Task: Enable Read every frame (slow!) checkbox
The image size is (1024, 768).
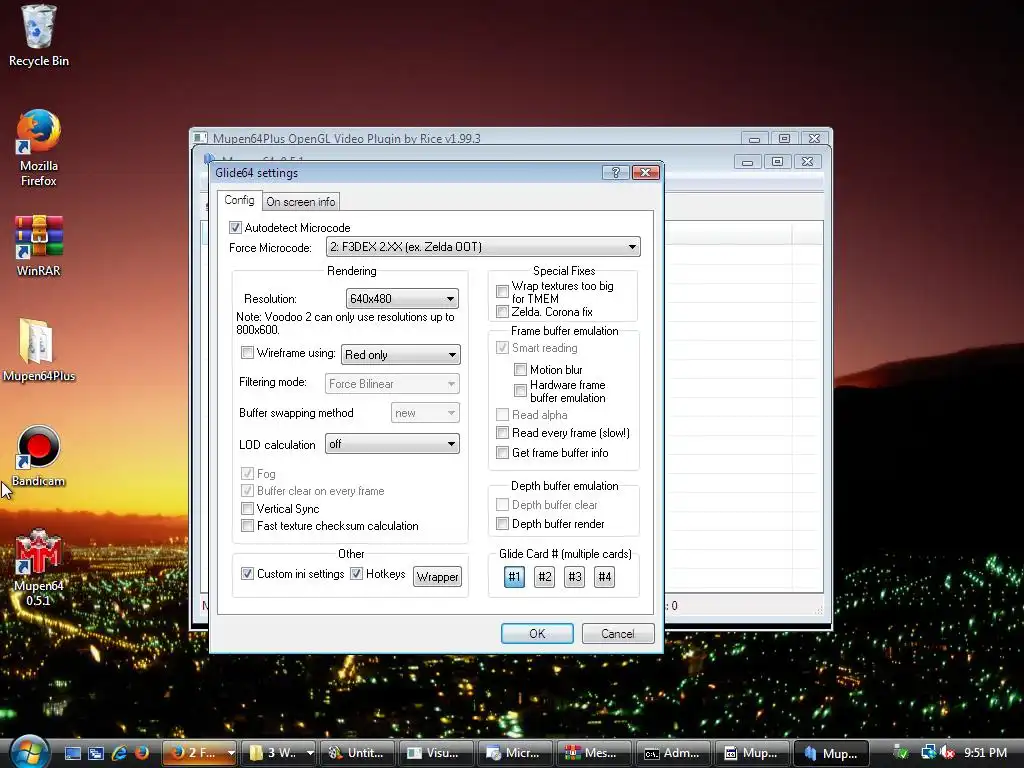Action: pyautogui.click(x=502, y=432)
